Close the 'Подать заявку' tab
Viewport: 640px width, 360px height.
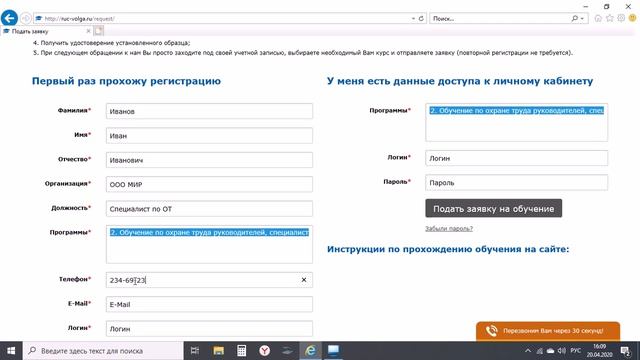[x=88, y=31]
